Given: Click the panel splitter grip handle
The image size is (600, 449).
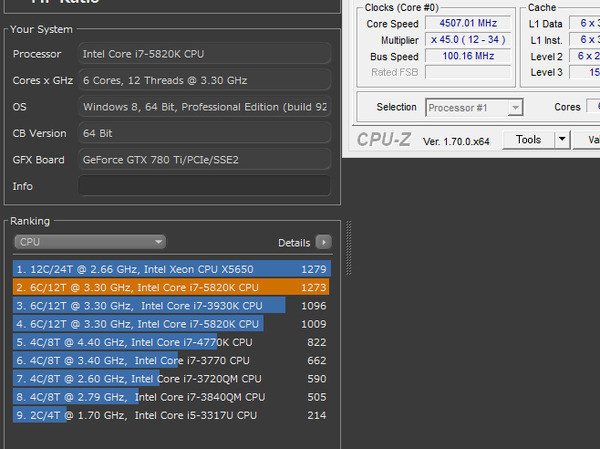Looking at the screenshot, I should (x=349, y=248).
